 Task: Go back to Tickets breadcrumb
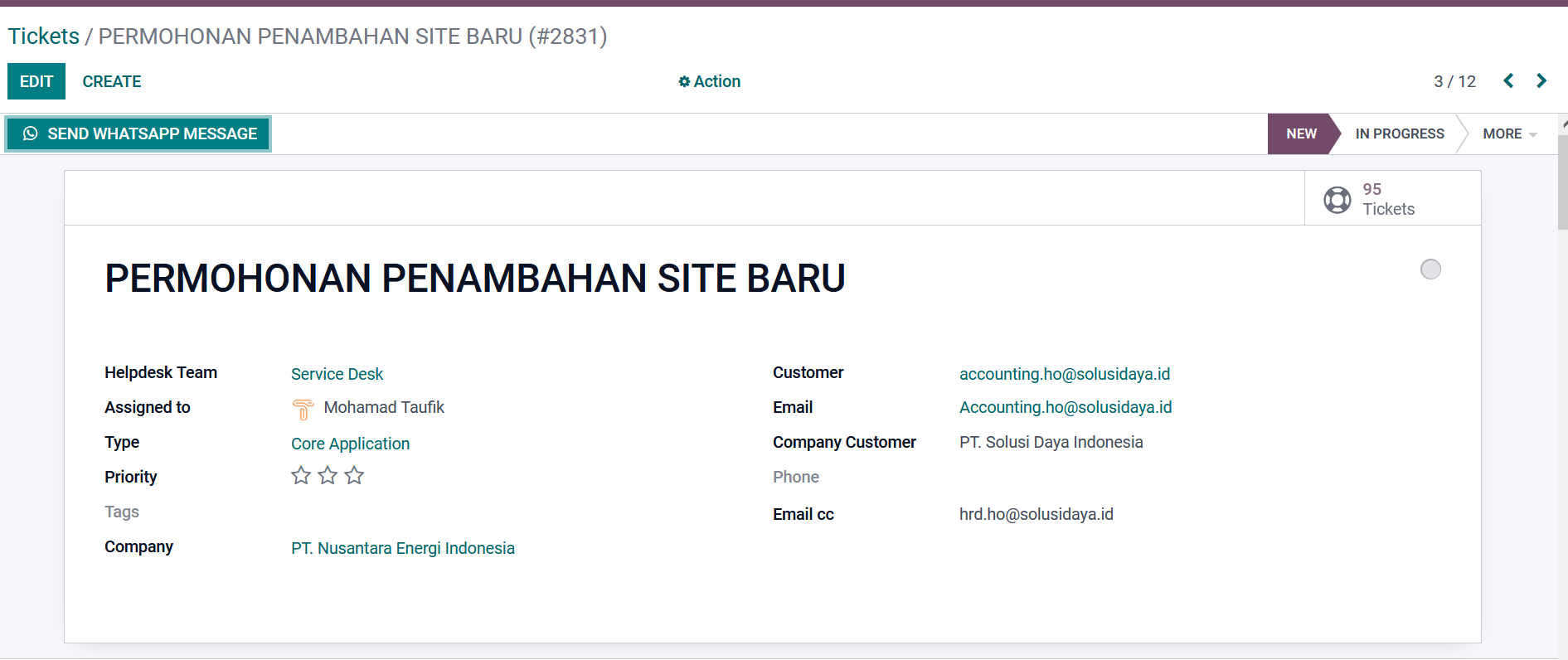pyautogui.click(x=44, y=36)
